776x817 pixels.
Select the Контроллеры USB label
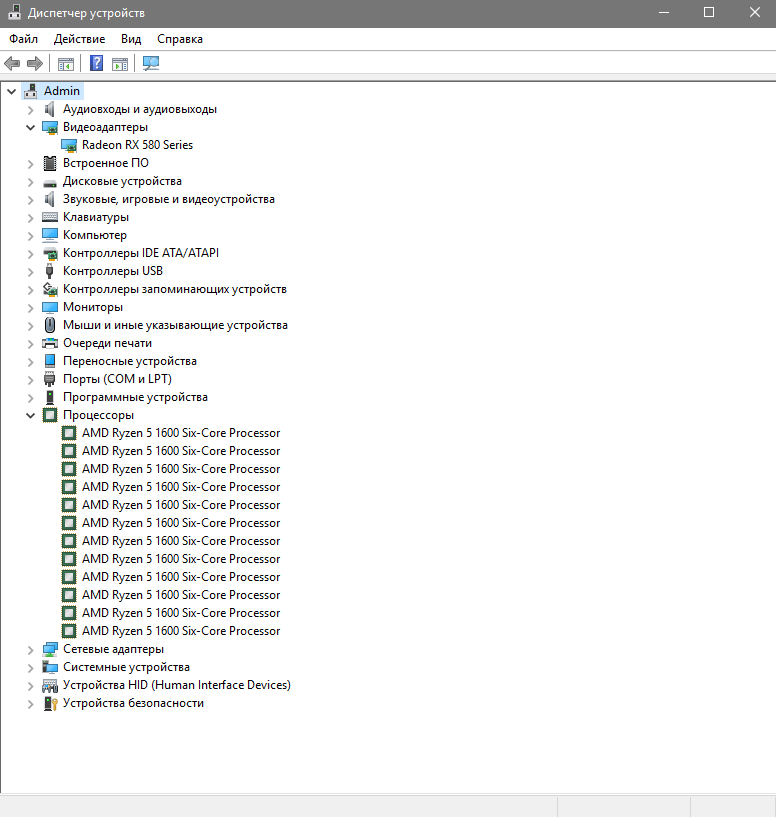coord(113,271)
